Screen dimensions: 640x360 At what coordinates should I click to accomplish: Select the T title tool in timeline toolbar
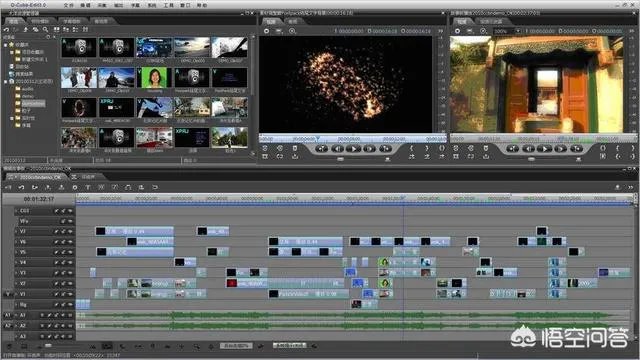click(88, 187)
